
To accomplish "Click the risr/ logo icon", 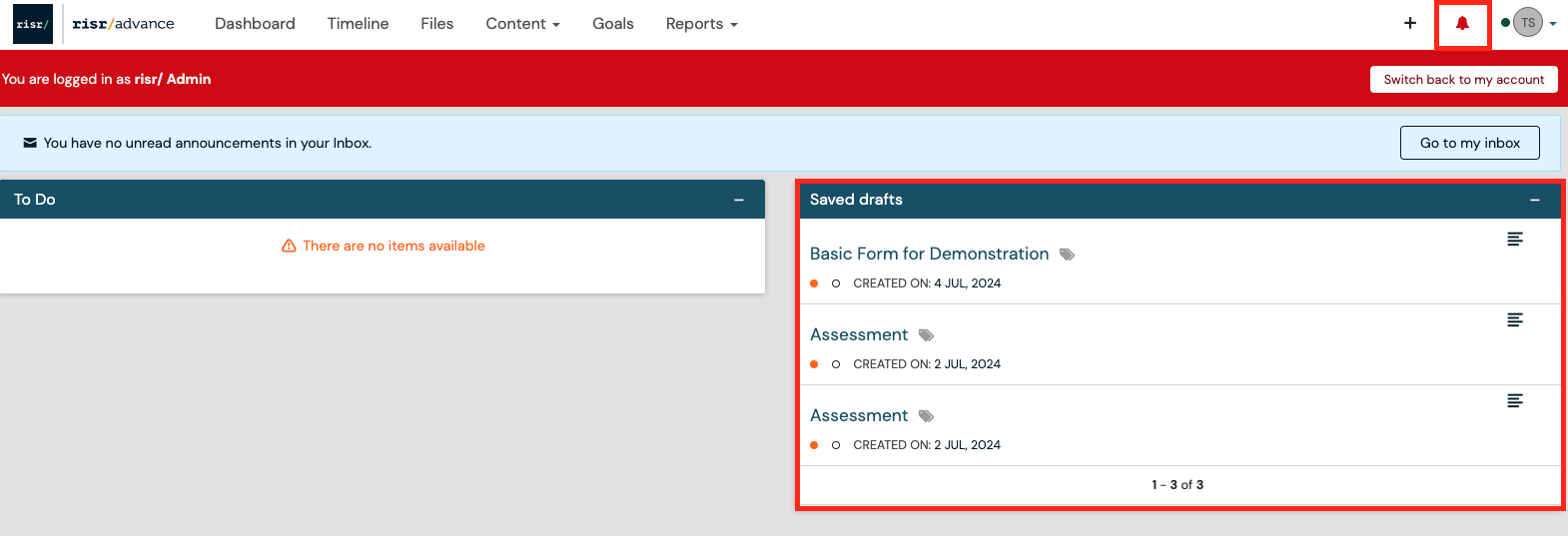I will pyautogui.click(x=33, y=24).
